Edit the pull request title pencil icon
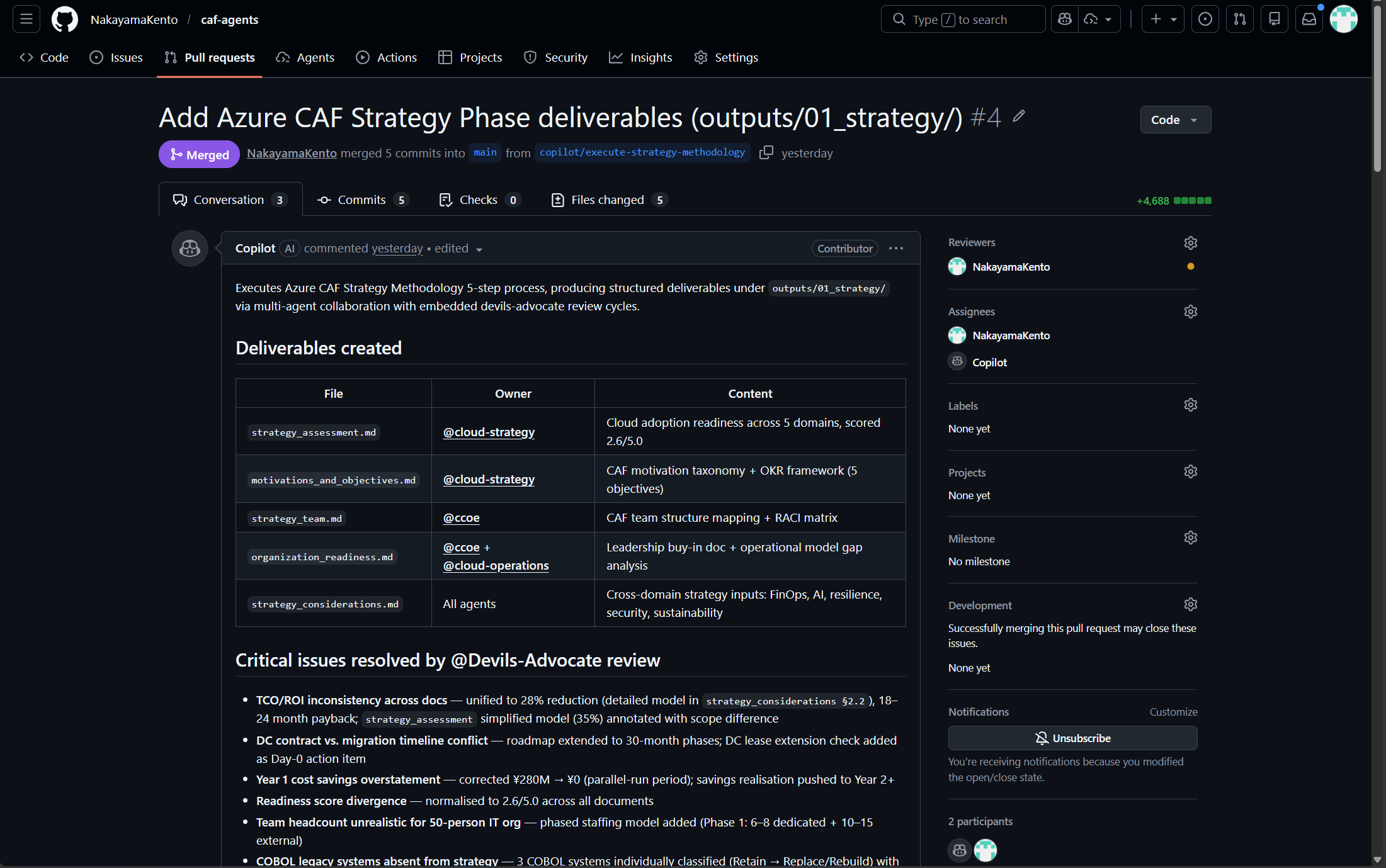The image size is (1386, 868). coord(1018,116)
